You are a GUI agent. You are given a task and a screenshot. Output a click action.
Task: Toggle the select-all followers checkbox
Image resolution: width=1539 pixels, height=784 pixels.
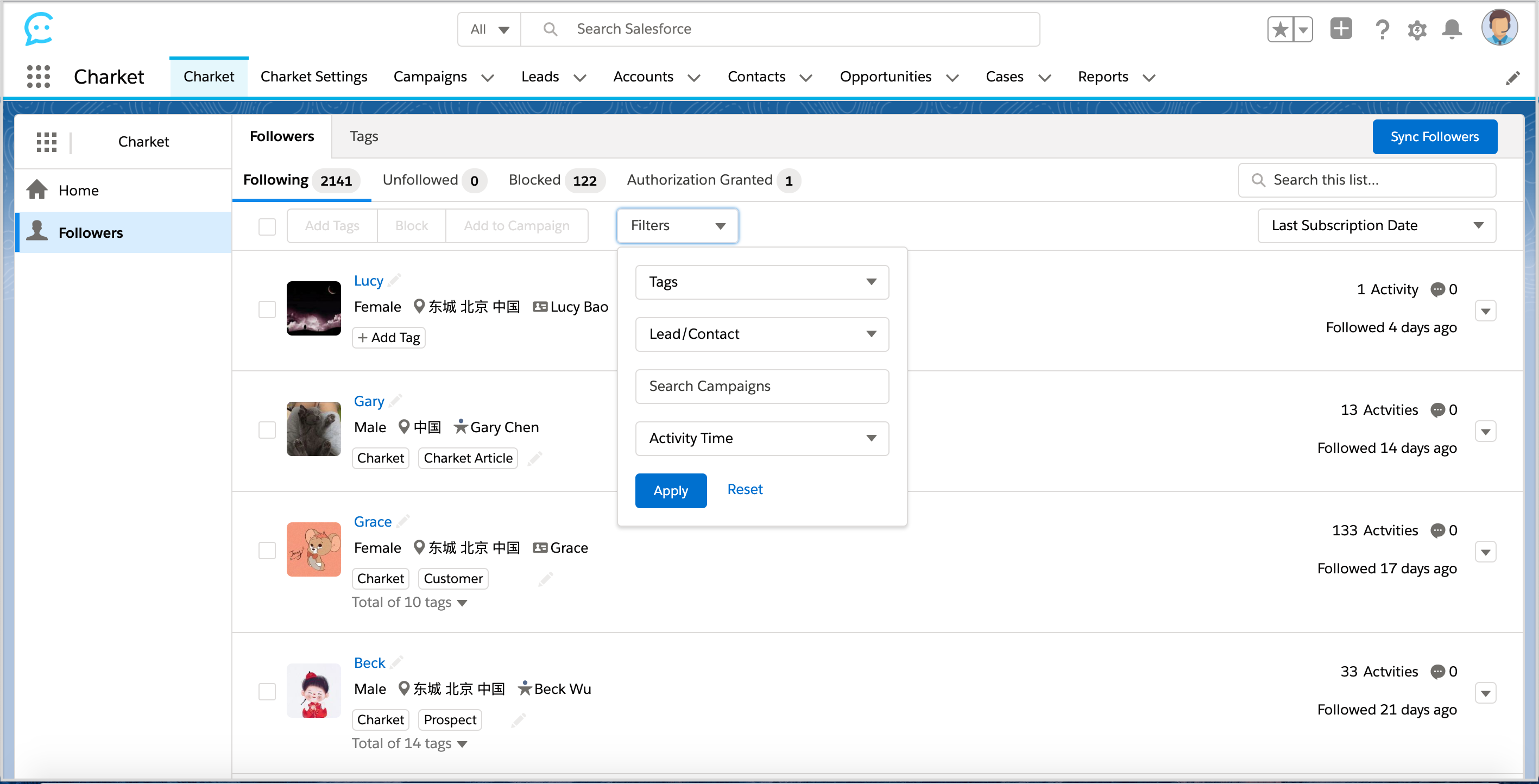click(267, 226)
